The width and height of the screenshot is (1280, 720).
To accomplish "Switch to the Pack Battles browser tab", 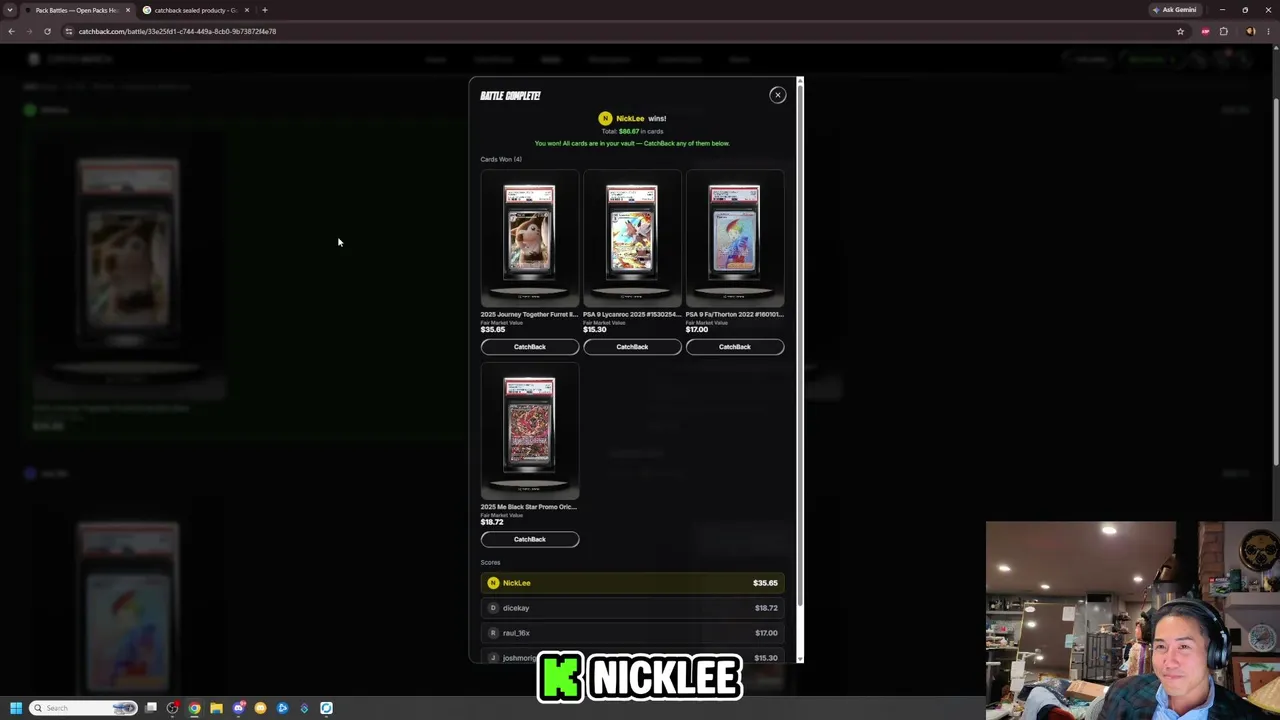I will (78, 10).
